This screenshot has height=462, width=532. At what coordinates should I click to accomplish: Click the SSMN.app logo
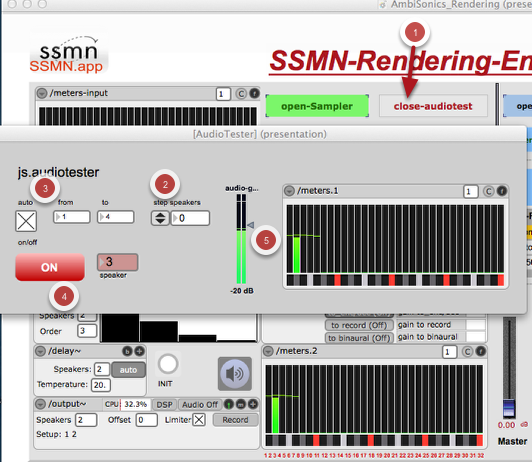69,56
